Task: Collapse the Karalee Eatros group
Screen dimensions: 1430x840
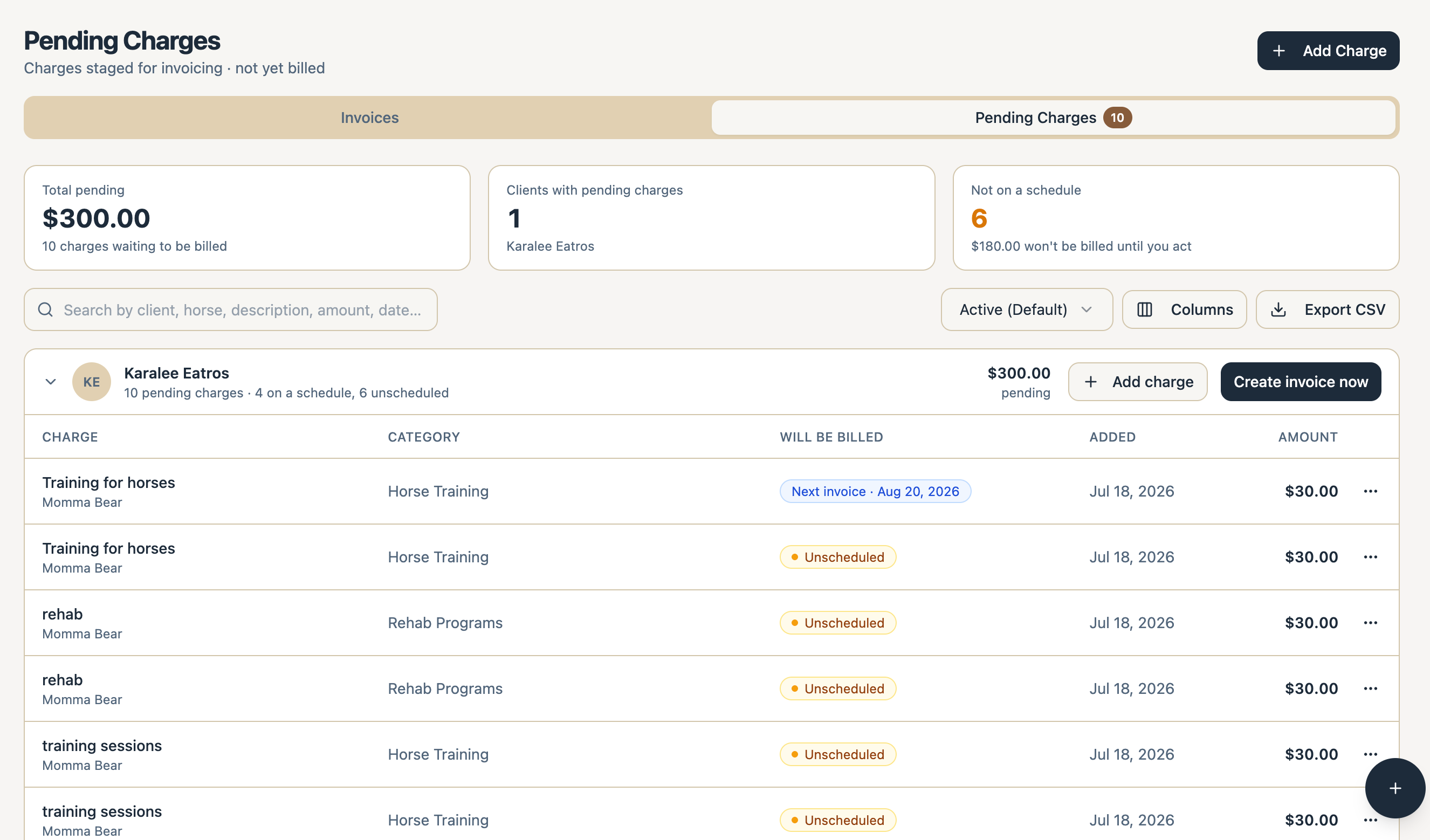Action: pos(51,381)
